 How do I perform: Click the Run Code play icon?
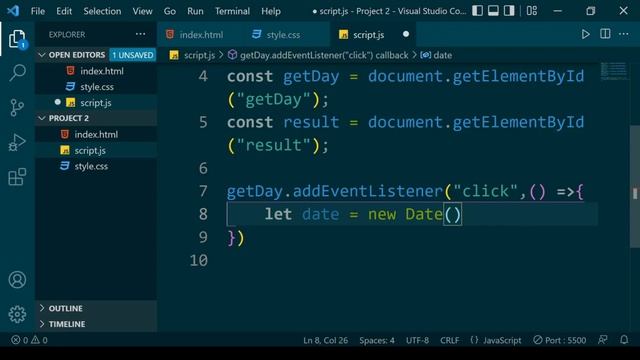tap(585, 34)
